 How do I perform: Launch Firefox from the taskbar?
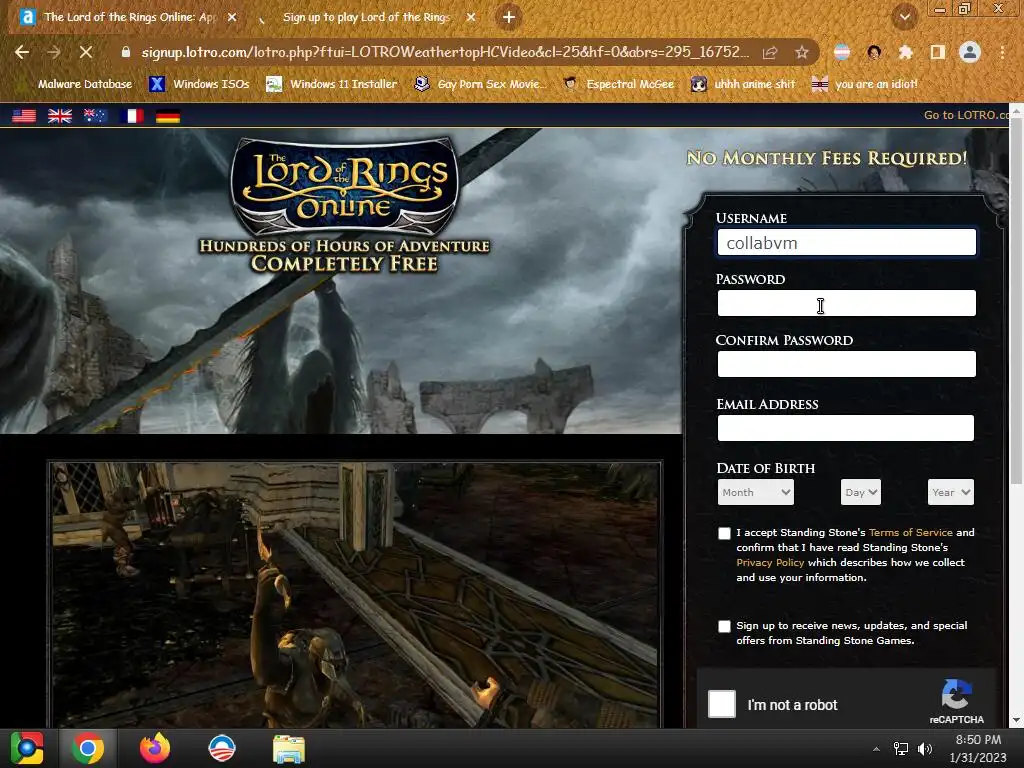pos(155,748)
